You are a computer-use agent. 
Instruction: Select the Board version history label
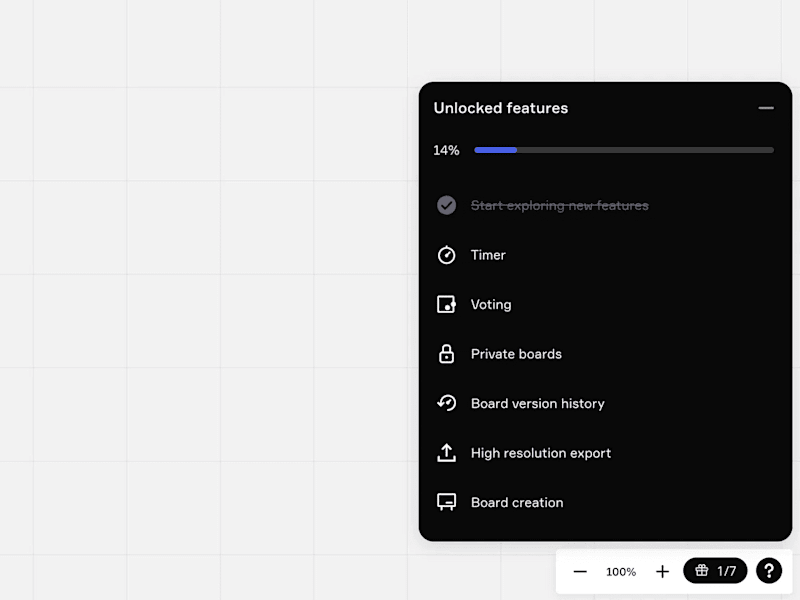(x=538, y=404)
